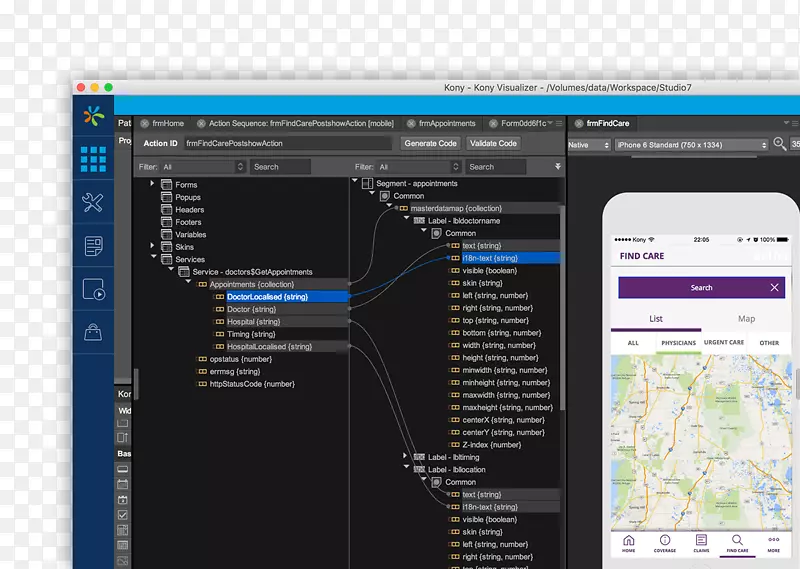Viewport: 800px width, 569px height.
Task: Open the iPhone 6 Standard device dropdown
Action: tap(691, 145)
